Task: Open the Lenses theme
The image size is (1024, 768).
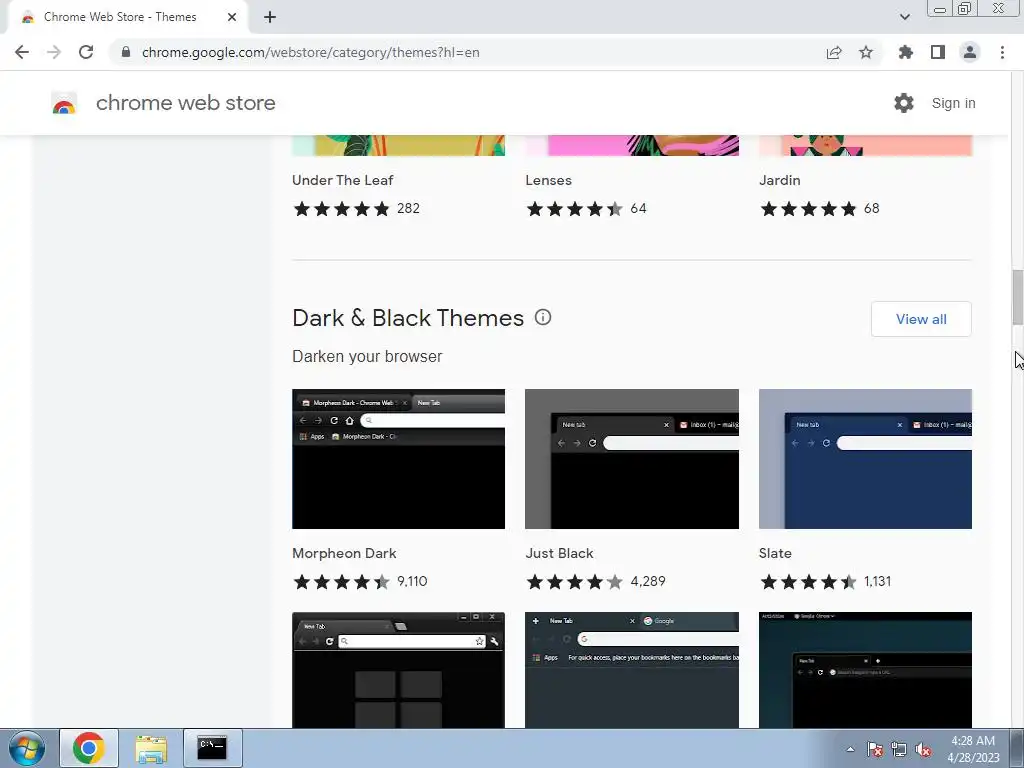Action: coord(549,180)
